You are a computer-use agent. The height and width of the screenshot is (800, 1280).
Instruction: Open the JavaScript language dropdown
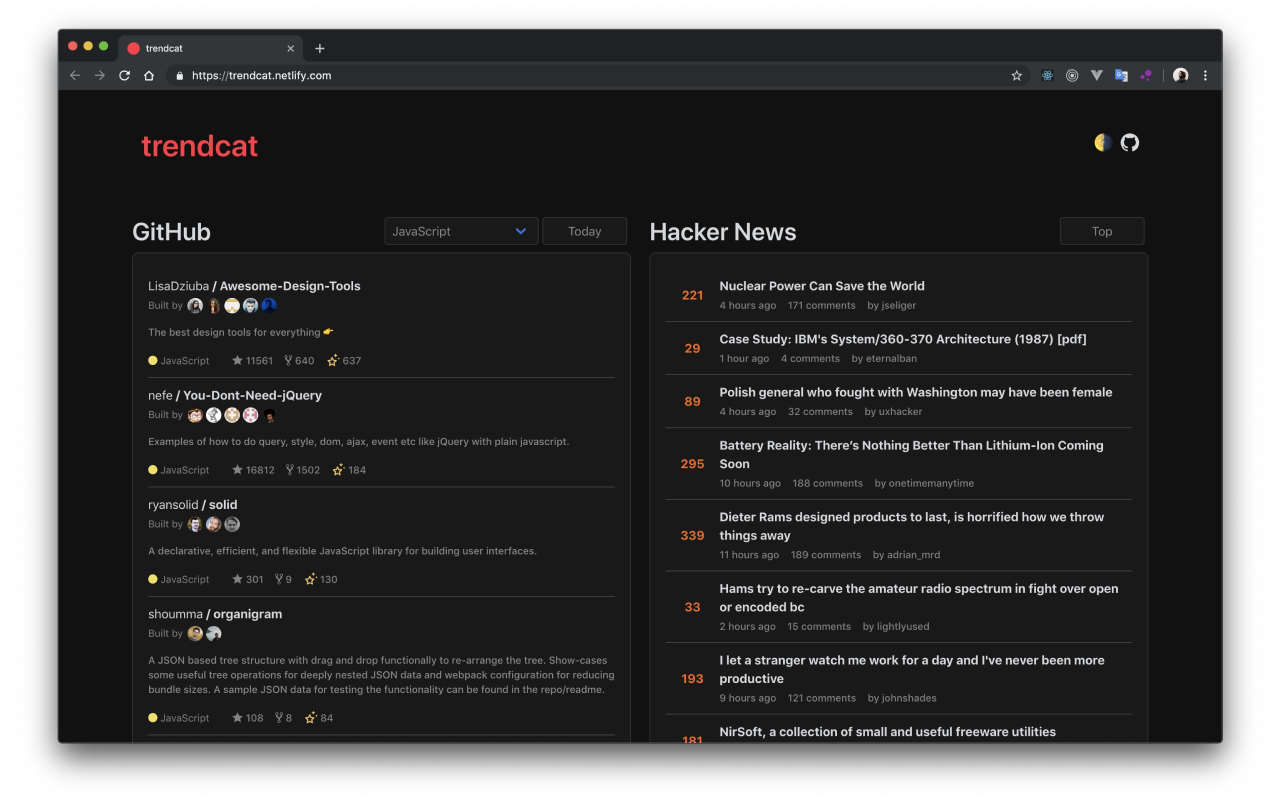(461, 231)
